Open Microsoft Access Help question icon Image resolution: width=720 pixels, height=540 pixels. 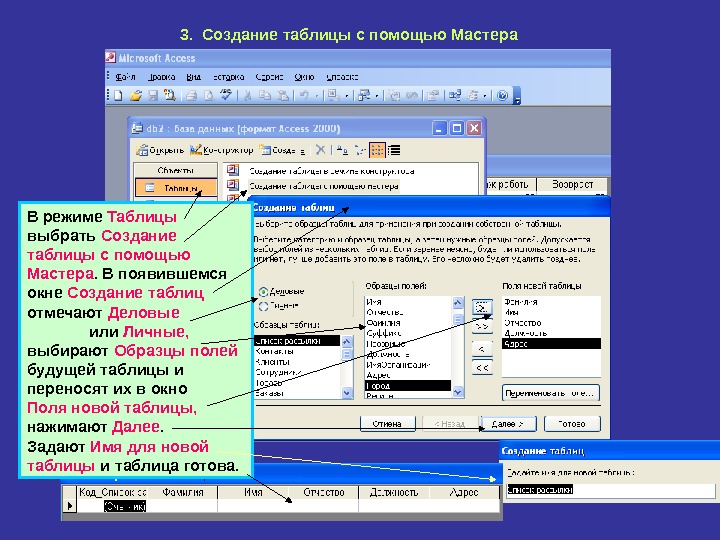[x=503, y=96]
